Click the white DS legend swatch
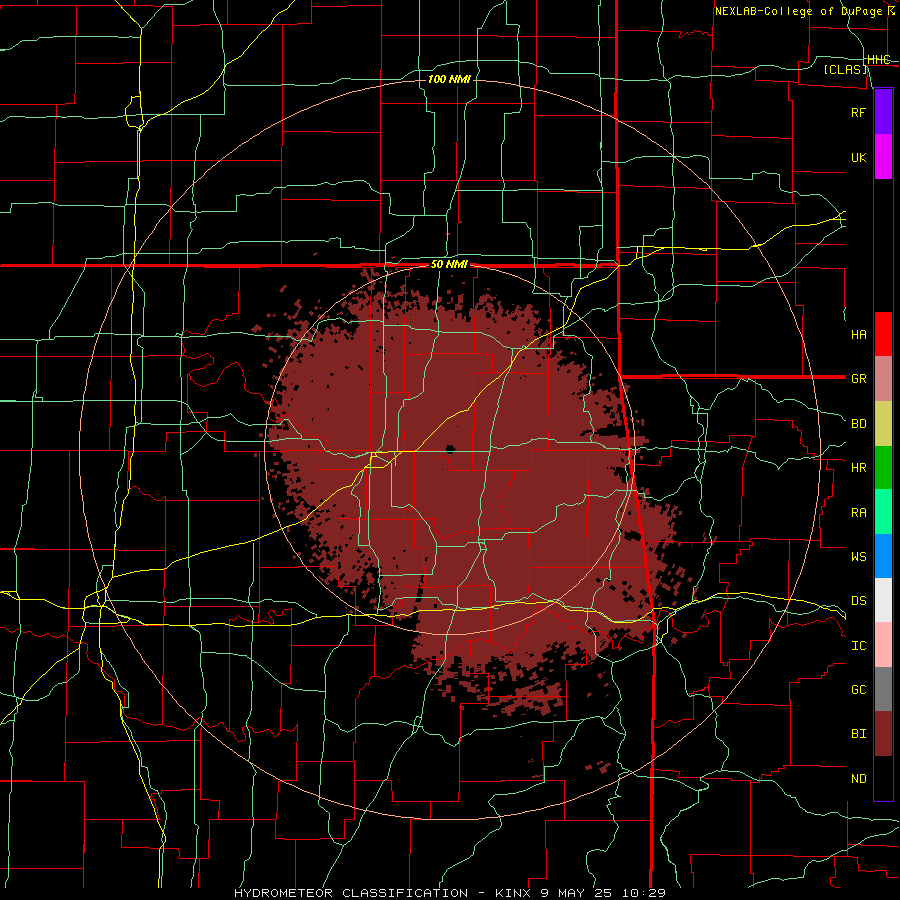 point(883,600)
